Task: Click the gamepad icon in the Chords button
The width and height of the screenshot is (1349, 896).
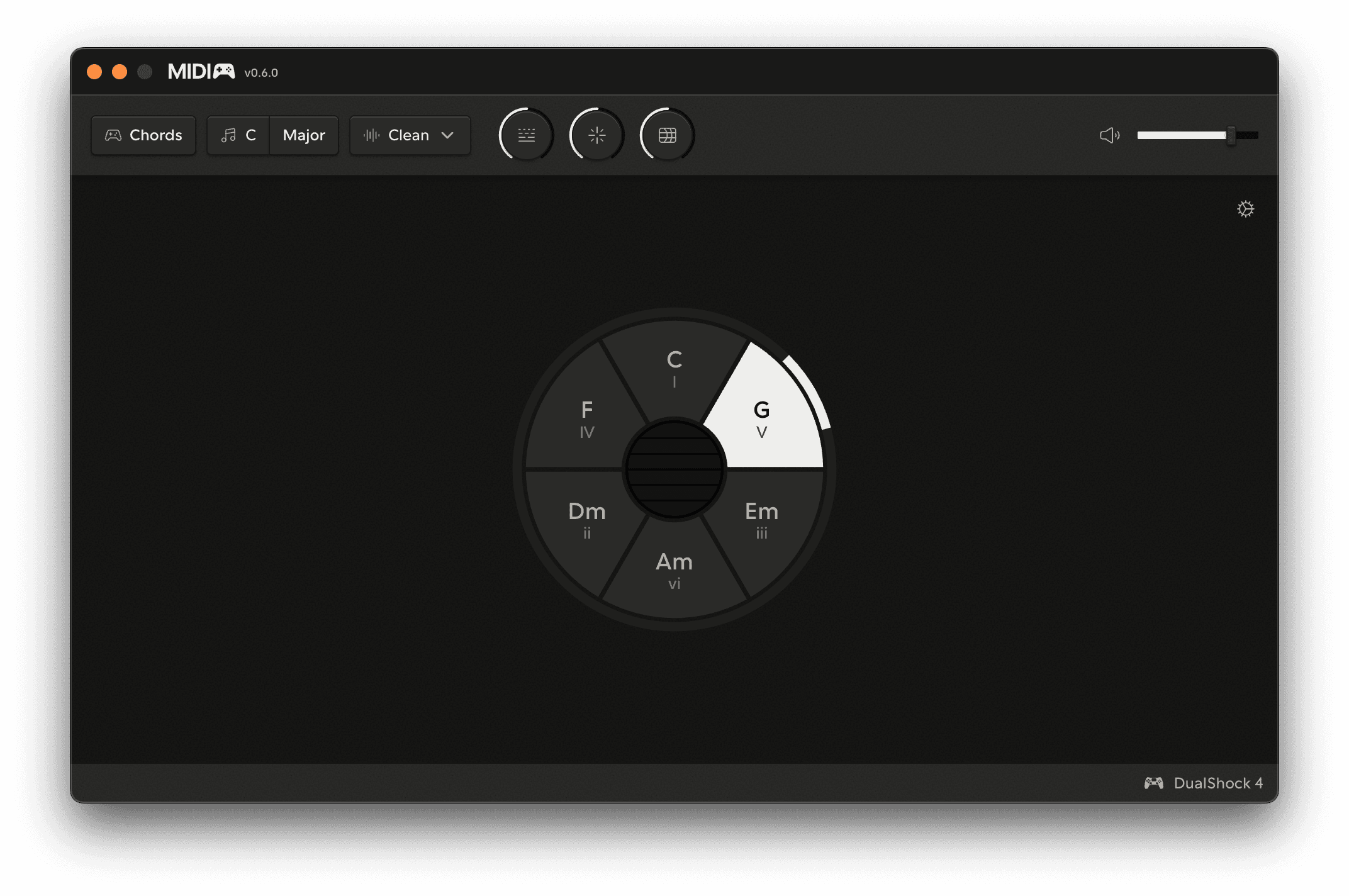Action: coord(113,135)
